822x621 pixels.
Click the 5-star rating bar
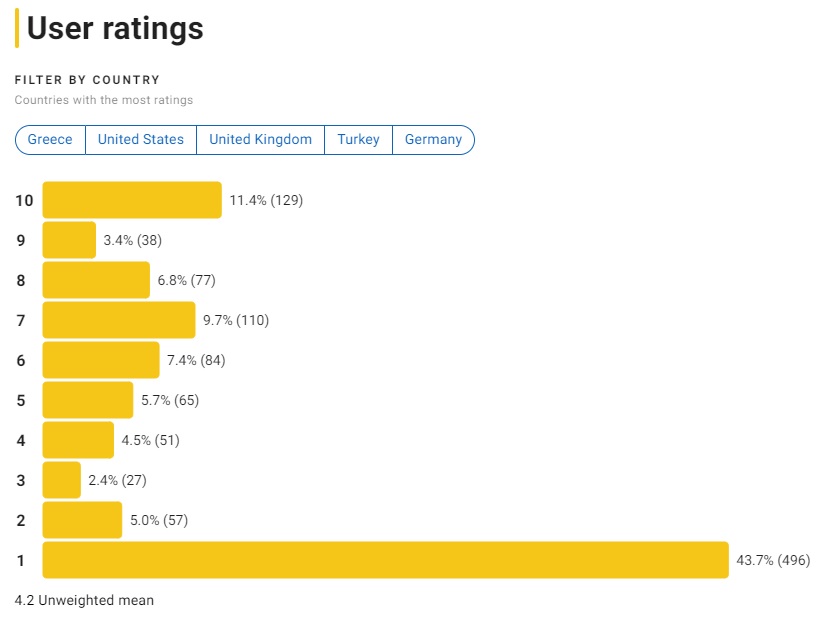point(88,400)
